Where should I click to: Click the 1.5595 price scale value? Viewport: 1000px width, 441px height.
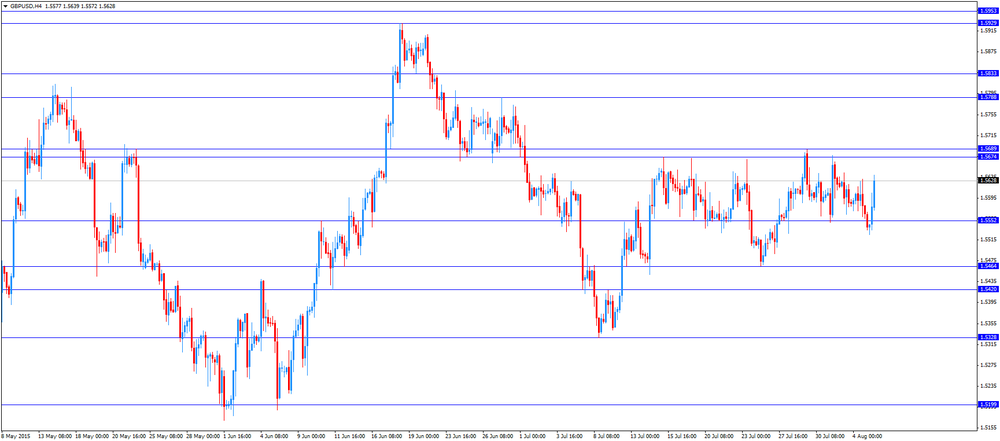[x=987, y=198]
